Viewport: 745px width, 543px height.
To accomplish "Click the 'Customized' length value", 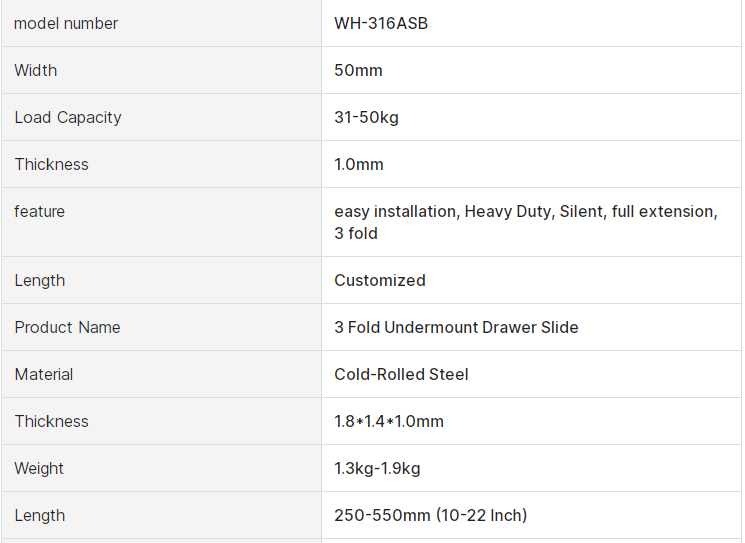I will tap(380, 280).
